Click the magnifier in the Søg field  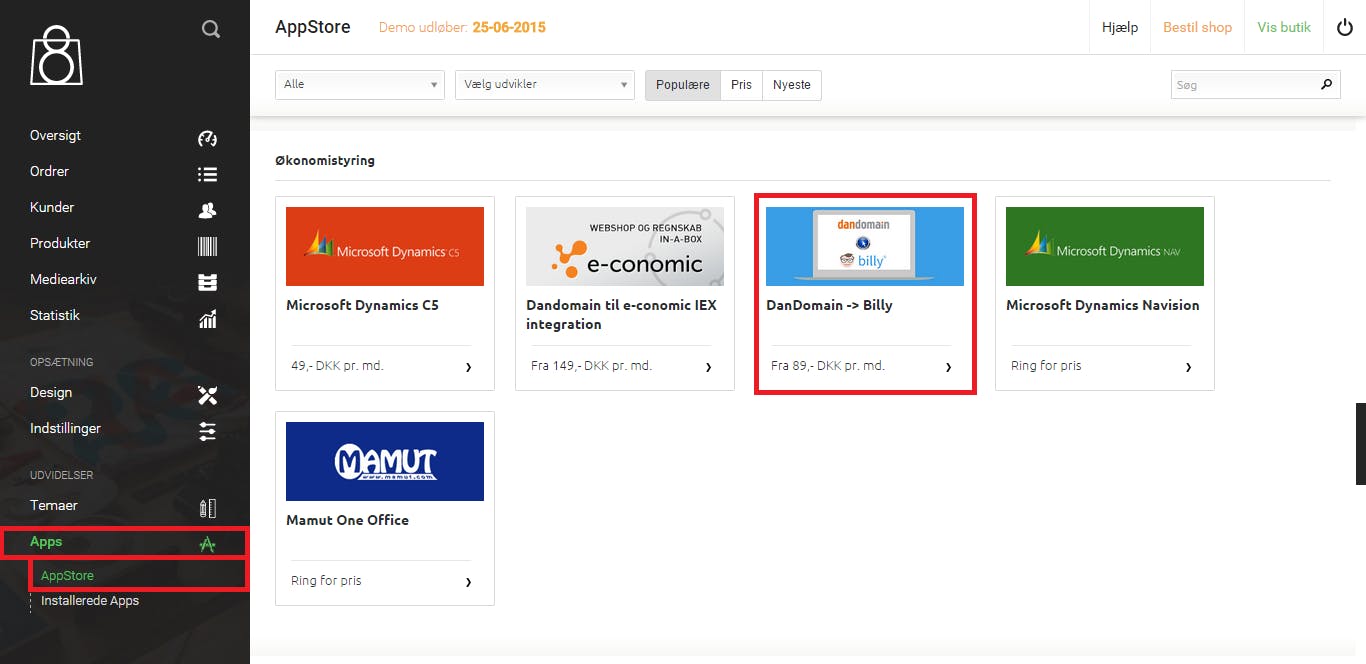pyautogui.click(x=1326, y=84)
